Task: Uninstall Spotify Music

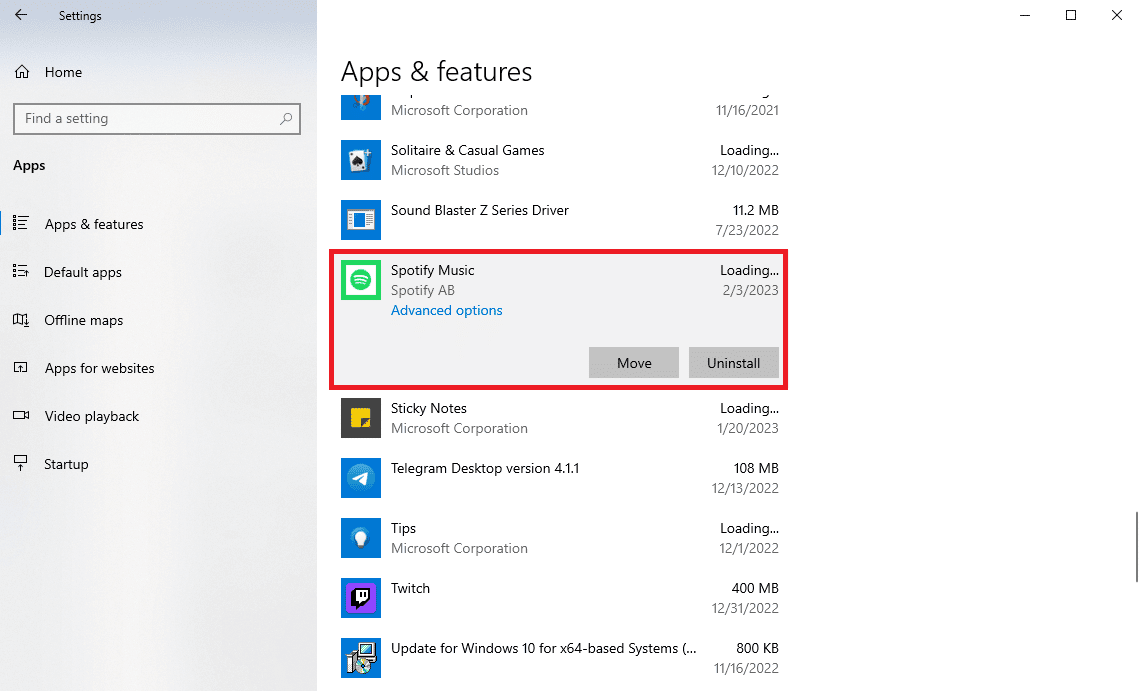Action: [x=734, y=363]
